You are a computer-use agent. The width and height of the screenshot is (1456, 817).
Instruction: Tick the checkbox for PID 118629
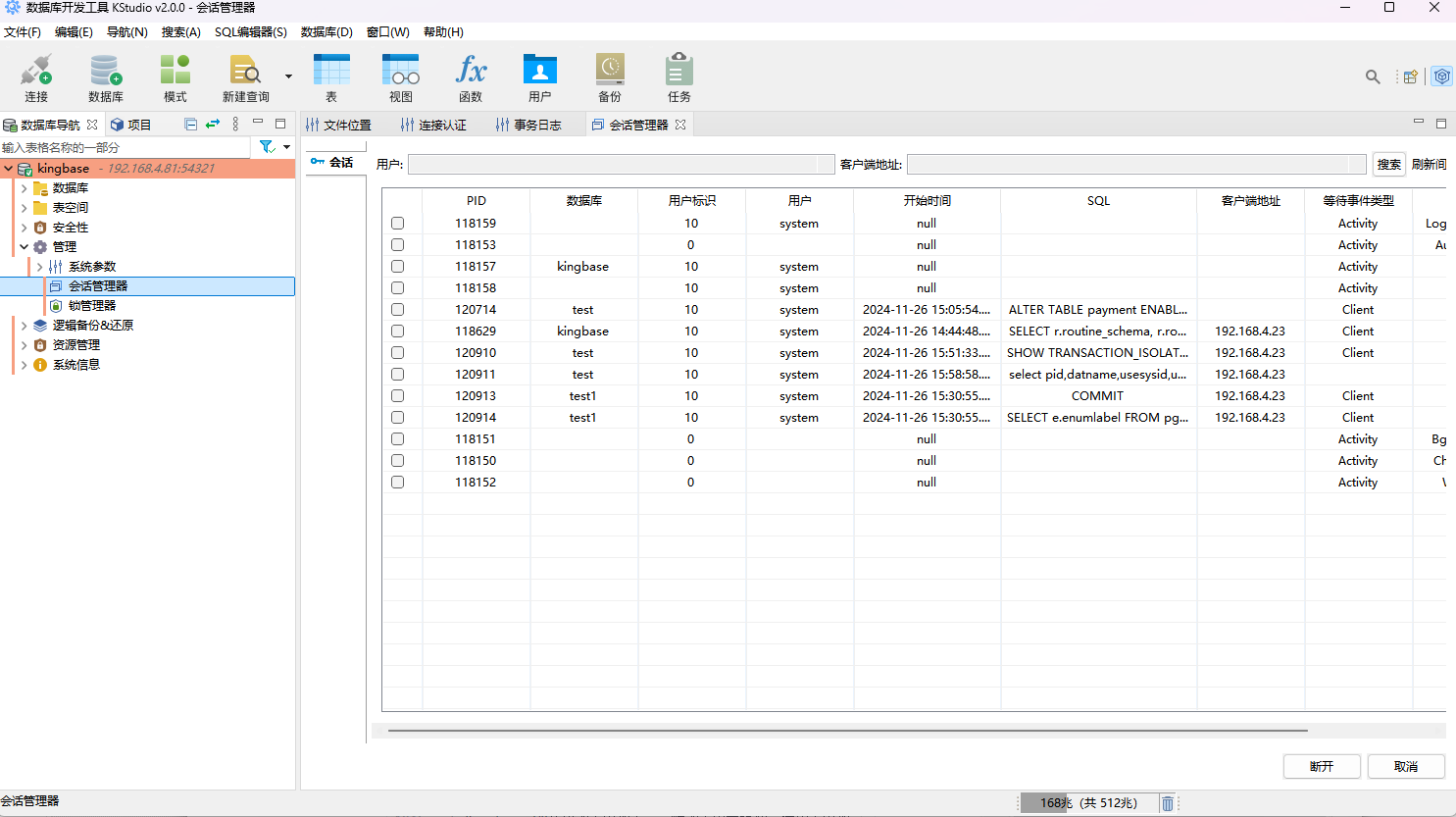398,332
